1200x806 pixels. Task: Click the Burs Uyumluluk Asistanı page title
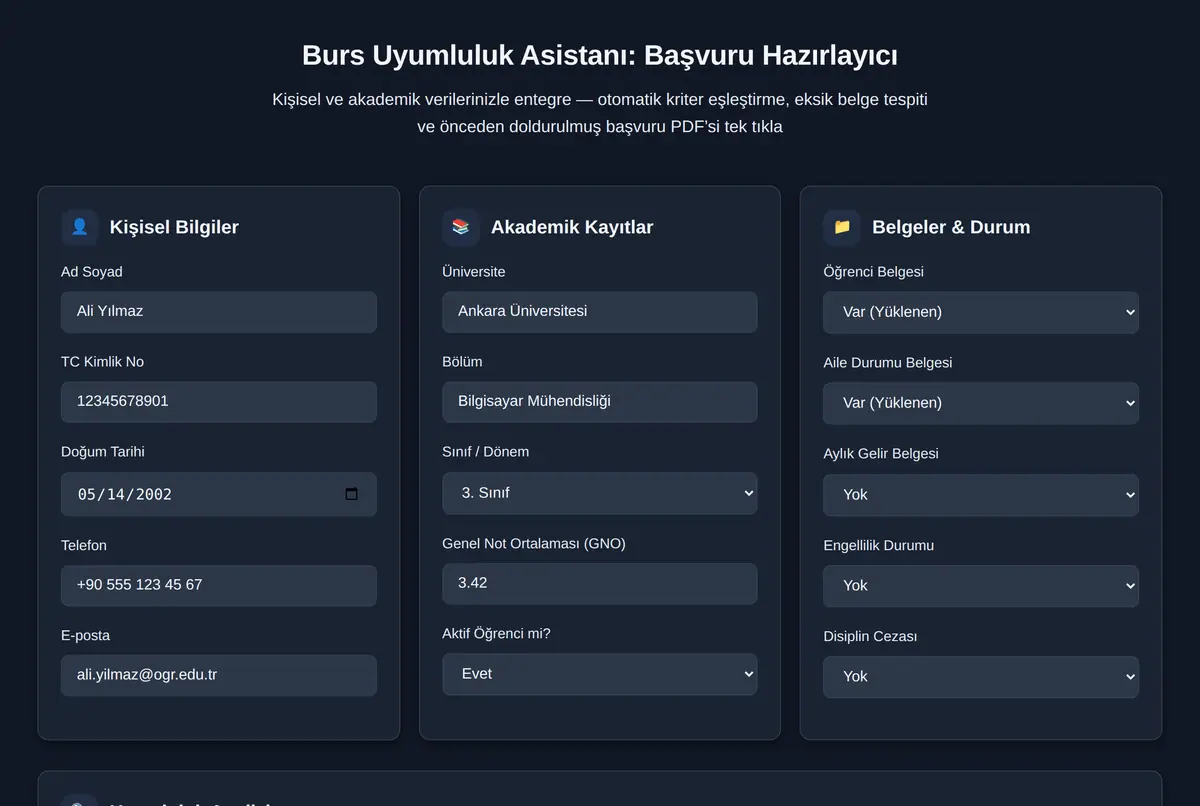point(600,55)
